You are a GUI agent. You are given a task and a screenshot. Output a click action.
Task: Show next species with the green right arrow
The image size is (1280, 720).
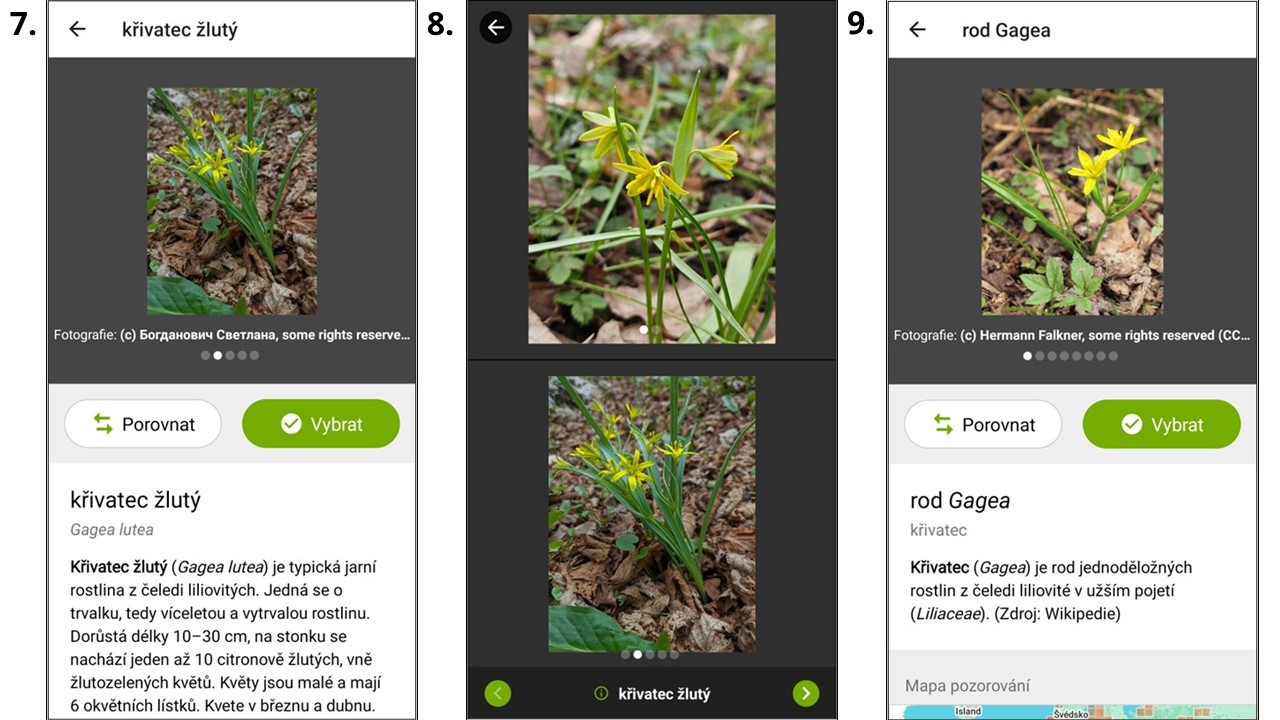click(x=806, y=693)
